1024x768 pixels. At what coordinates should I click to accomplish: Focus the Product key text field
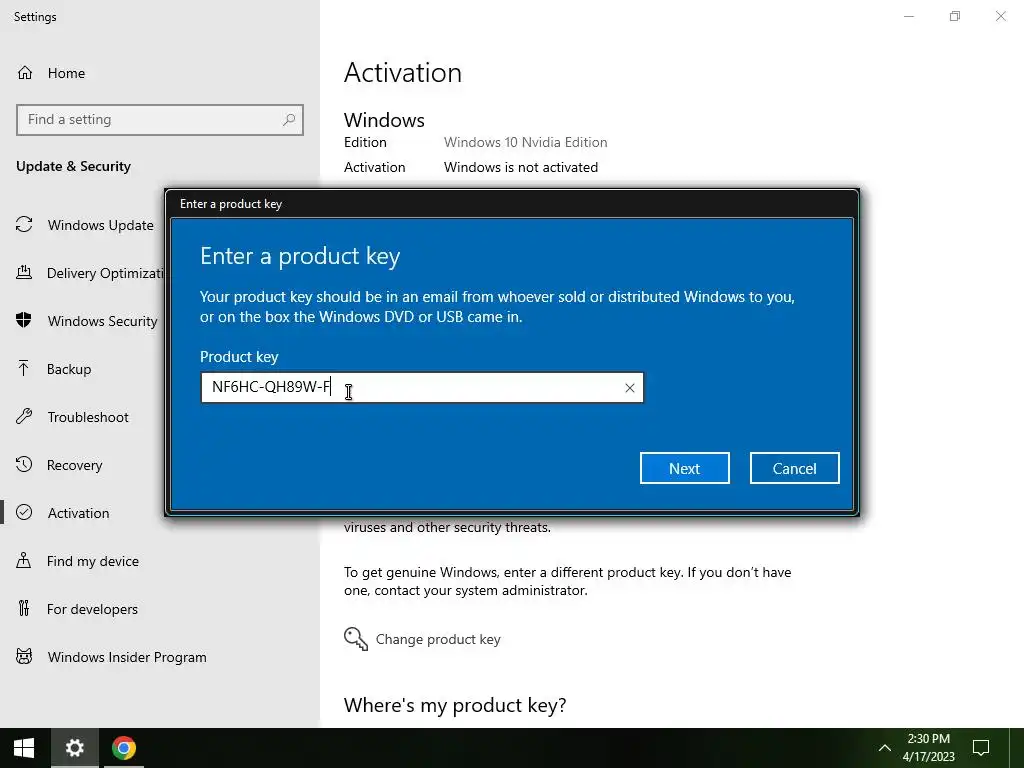click(422, 388)
